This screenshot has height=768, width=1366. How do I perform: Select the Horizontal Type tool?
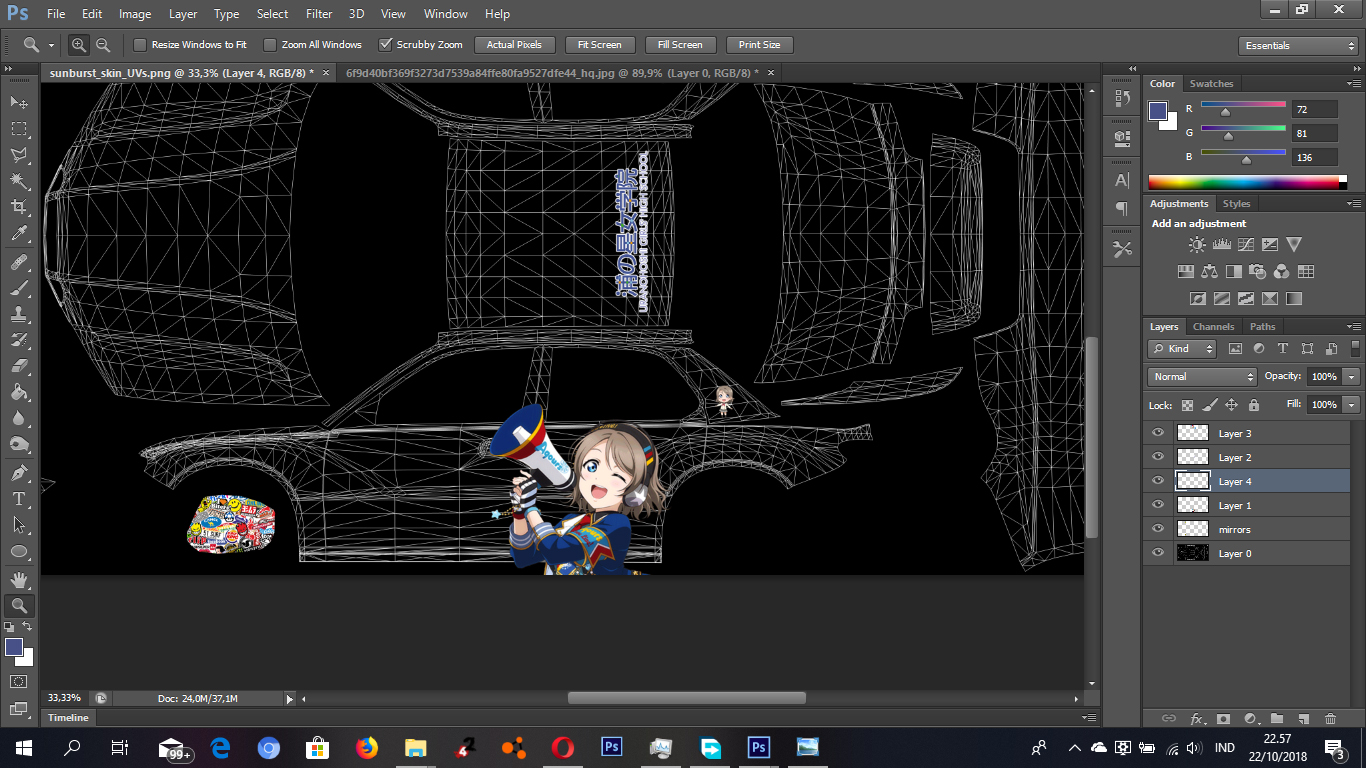point(19,499)
